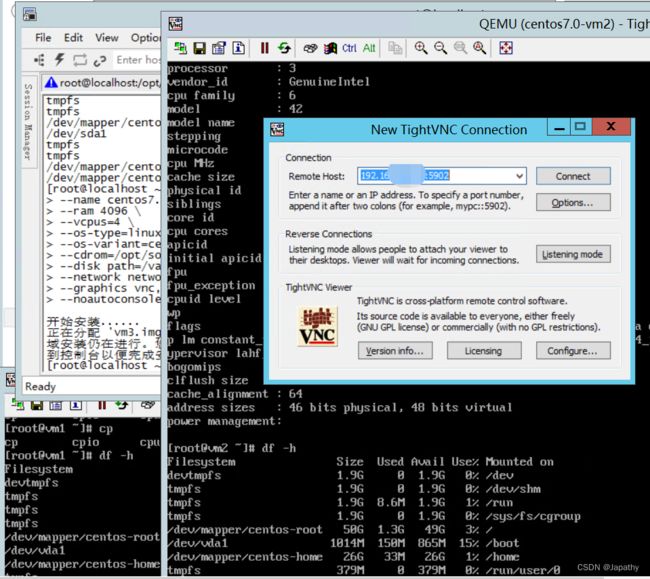Send Ctrl+Esc with the flag icon
This screenshot has height=579, width=650.
[330, 48]
